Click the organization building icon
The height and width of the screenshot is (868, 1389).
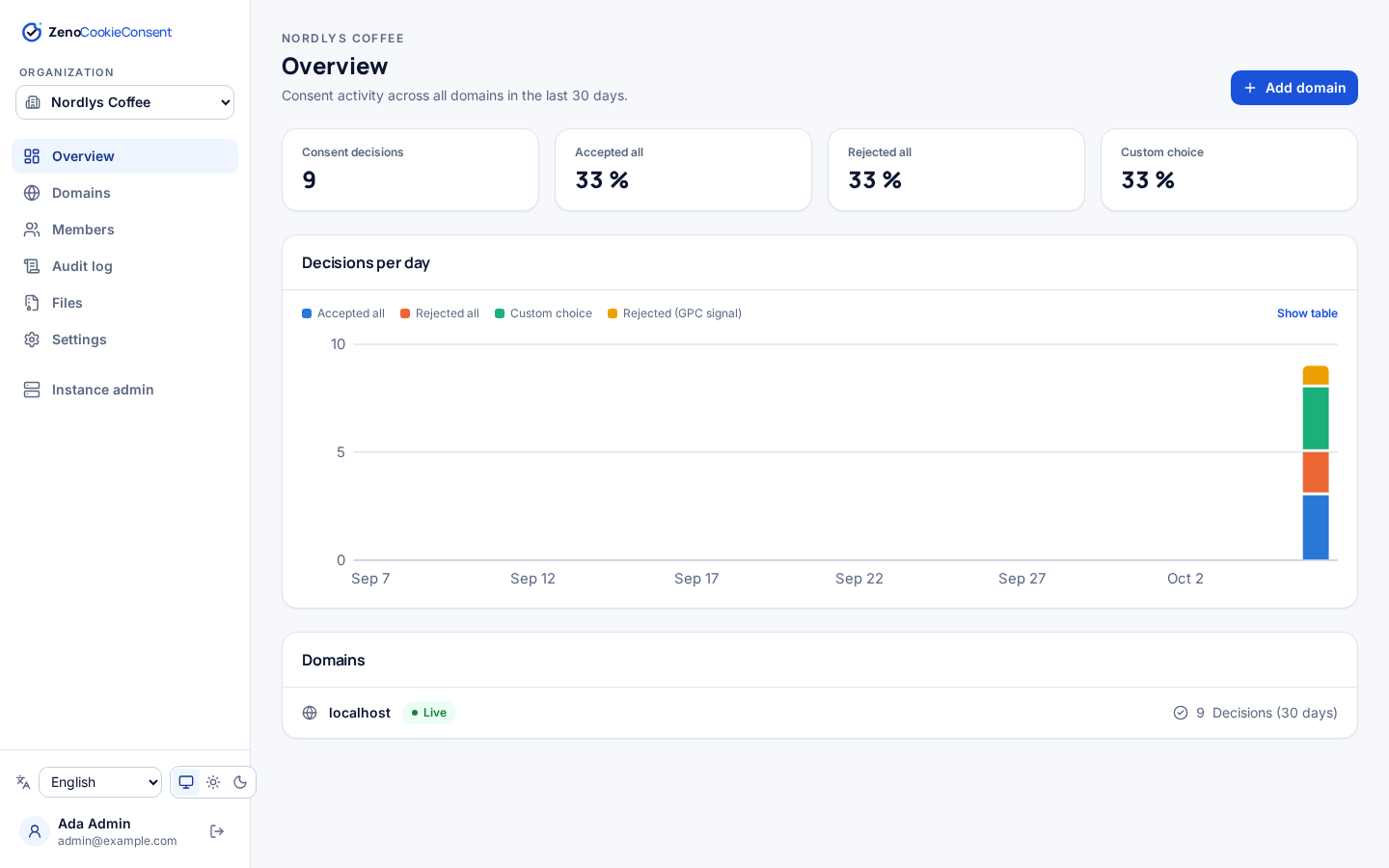click(33, 102)
